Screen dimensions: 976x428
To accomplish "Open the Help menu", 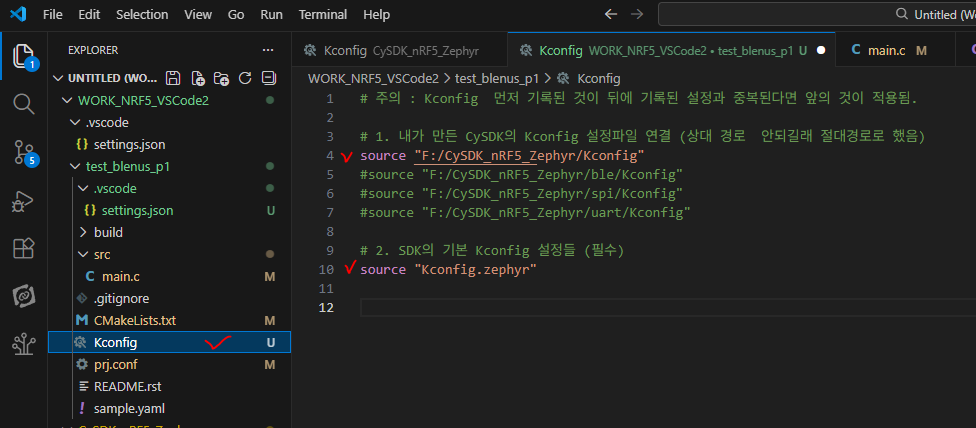I will tap(376, 14).
